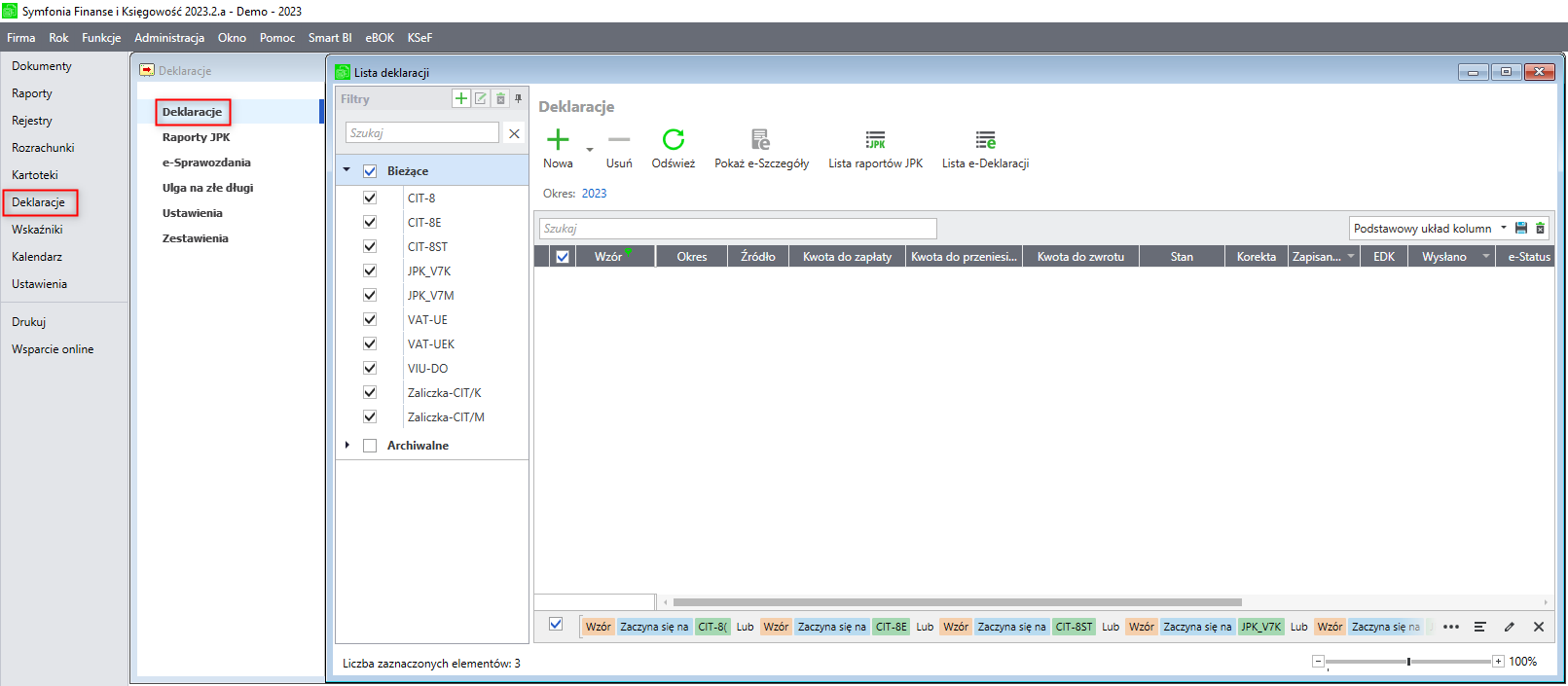Open the Rok menu

(58, 38)
